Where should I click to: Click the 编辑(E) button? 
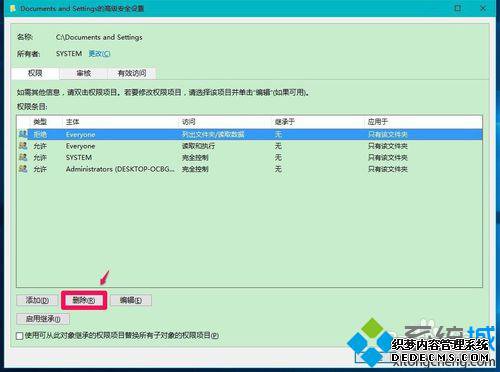click(x=131, y=300)
